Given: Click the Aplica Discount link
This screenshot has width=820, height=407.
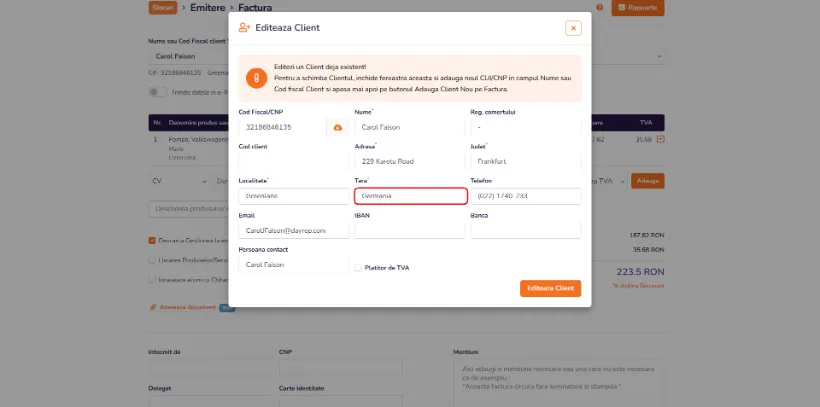Looking at the screenshot, I should coord(638,286).
